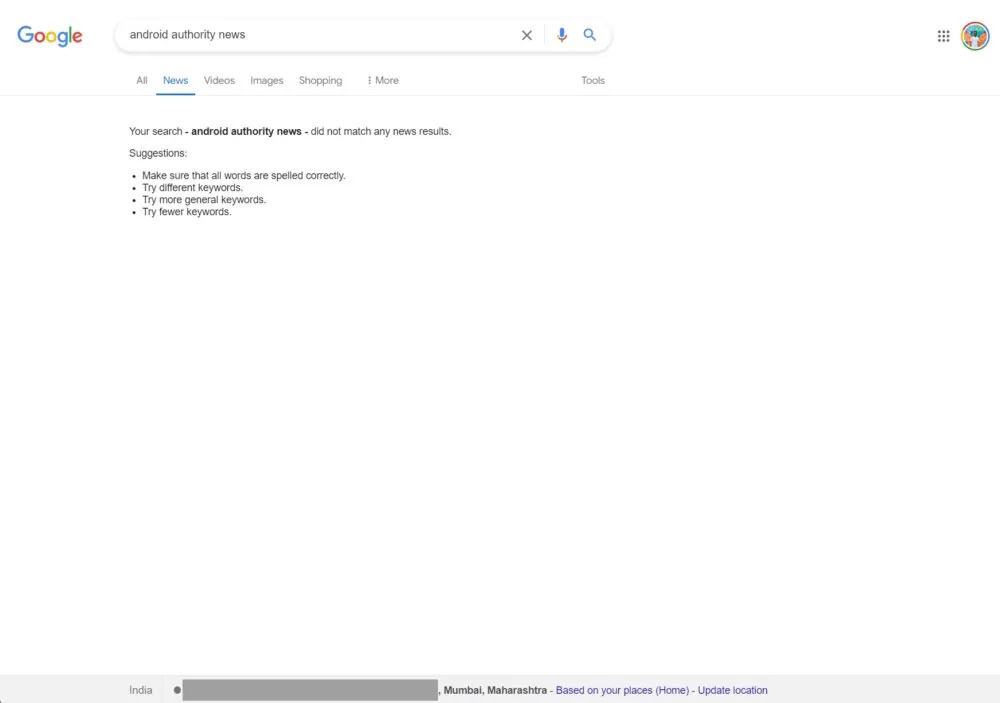Expand the More search categories menu

pos(383,80)
